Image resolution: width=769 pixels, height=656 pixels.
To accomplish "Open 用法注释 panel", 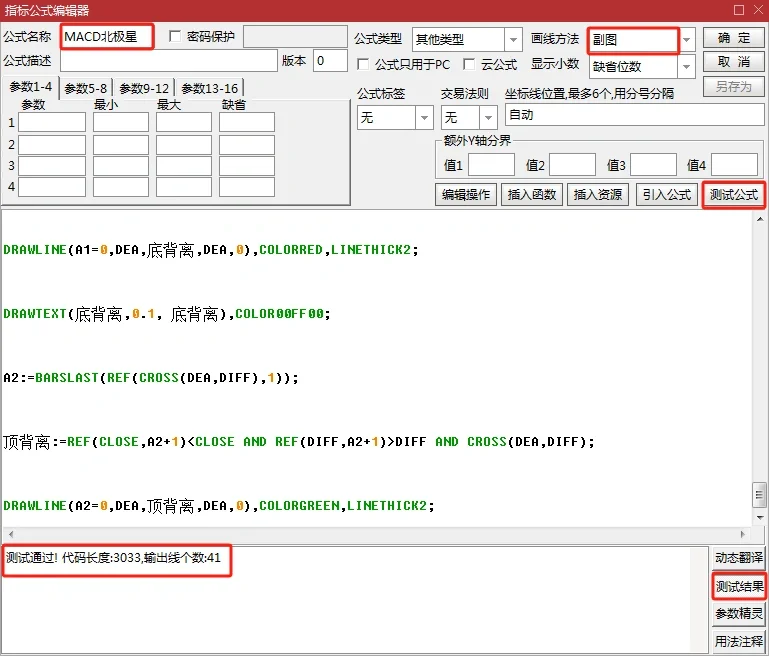I will (739, 641).
